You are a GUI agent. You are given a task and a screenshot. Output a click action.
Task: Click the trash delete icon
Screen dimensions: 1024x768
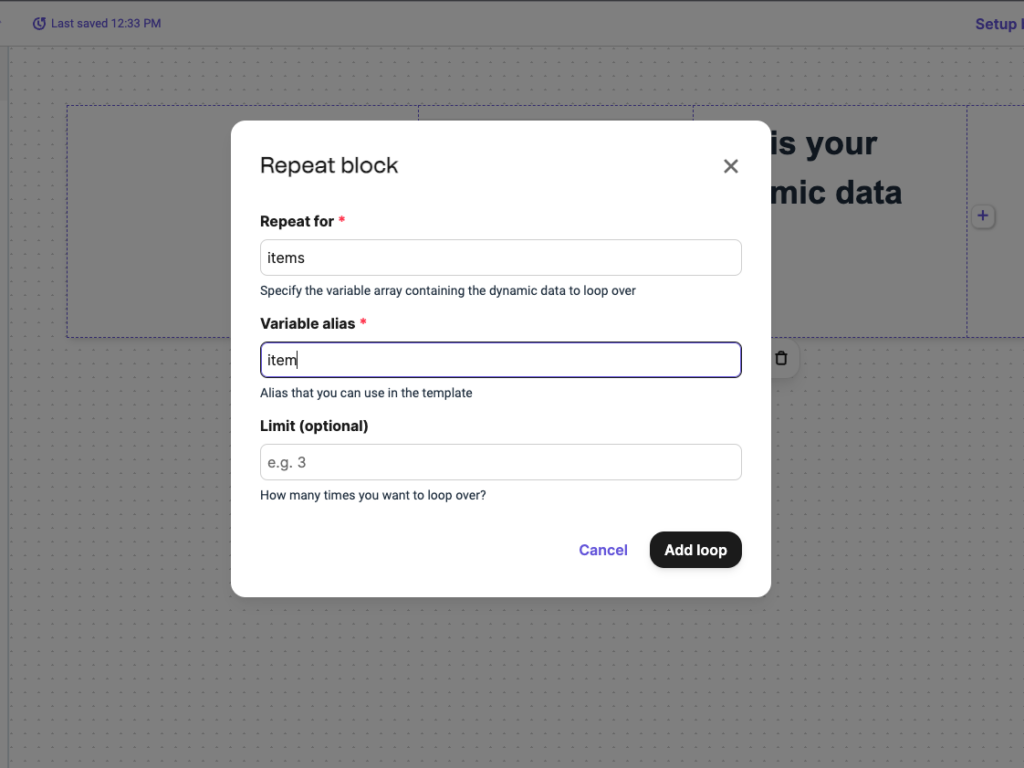tap(782, 358)
